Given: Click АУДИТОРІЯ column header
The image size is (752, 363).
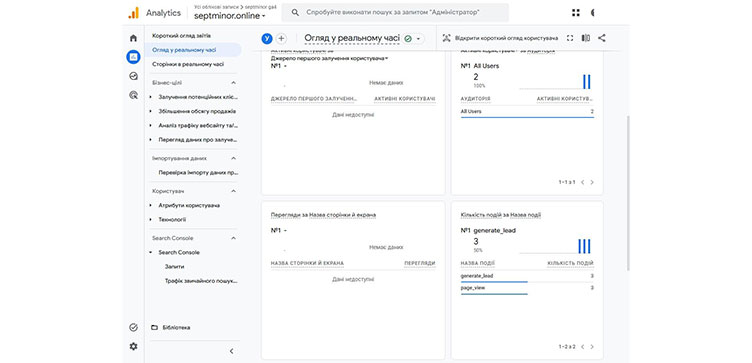Looking at the screenshot, I should pos(475,99).
